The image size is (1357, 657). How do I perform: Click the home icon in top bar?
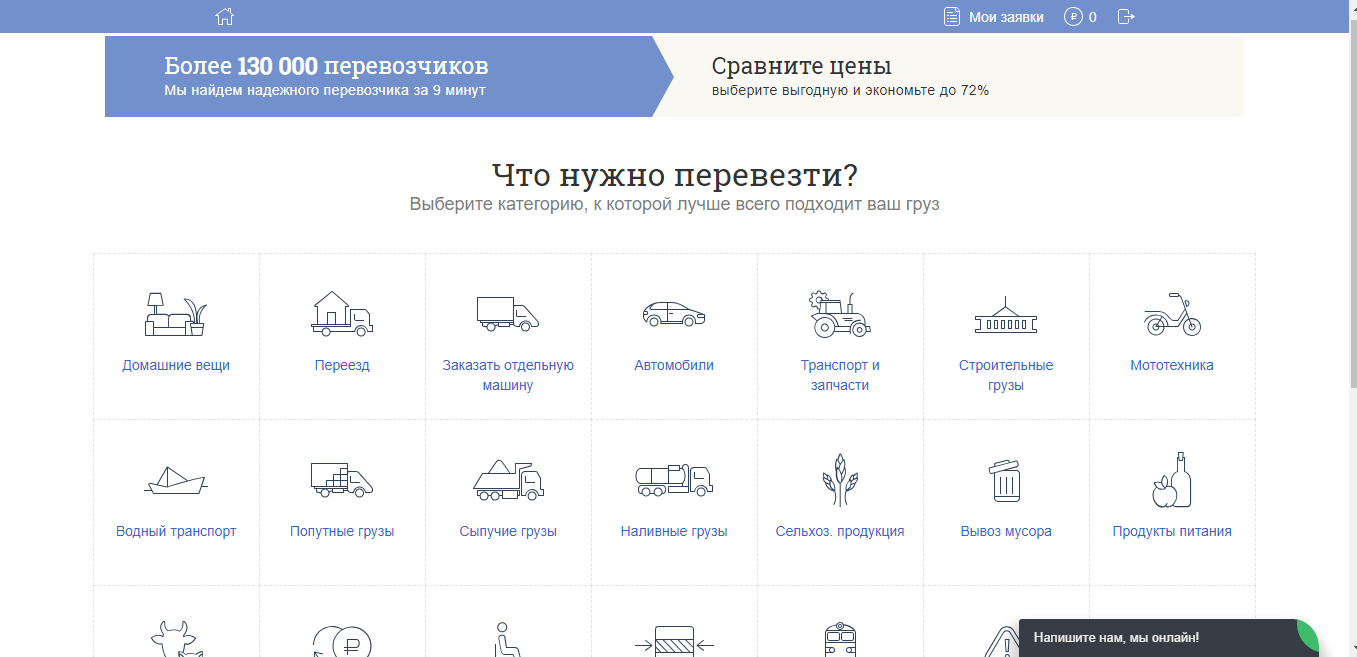pos(225,16)
